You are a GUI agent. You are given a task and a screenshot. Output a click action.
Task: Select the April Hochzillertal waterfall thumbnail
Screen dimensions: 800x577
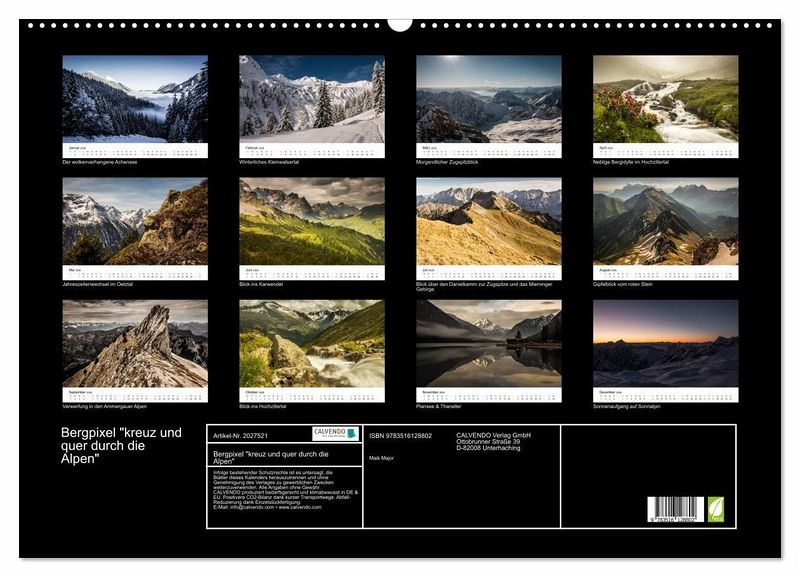click(665, 99)
